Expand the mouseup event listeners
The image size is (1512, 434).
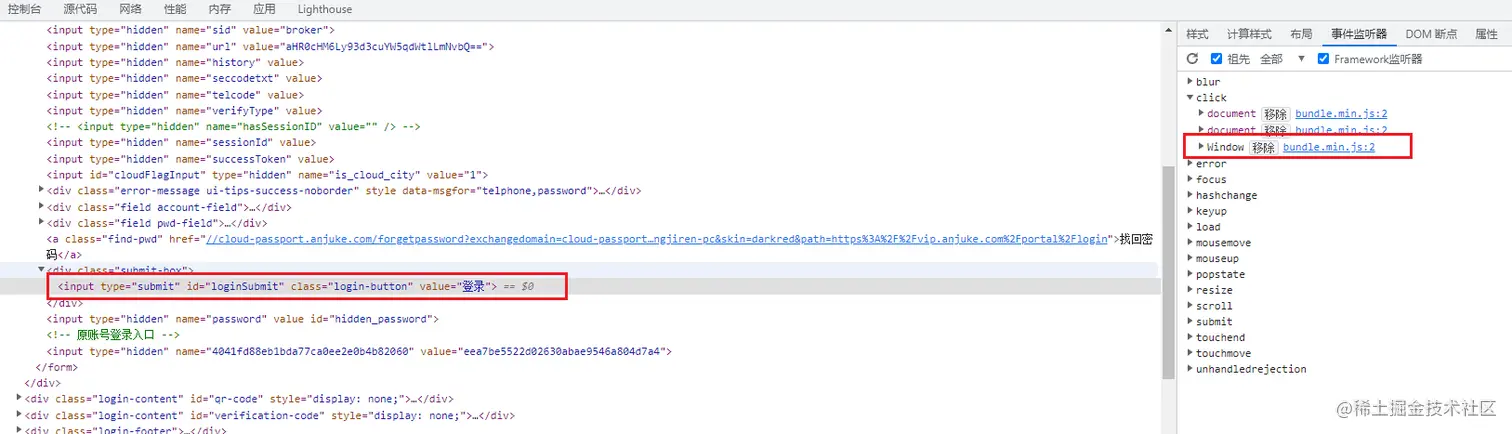(x=1190, y=258)
